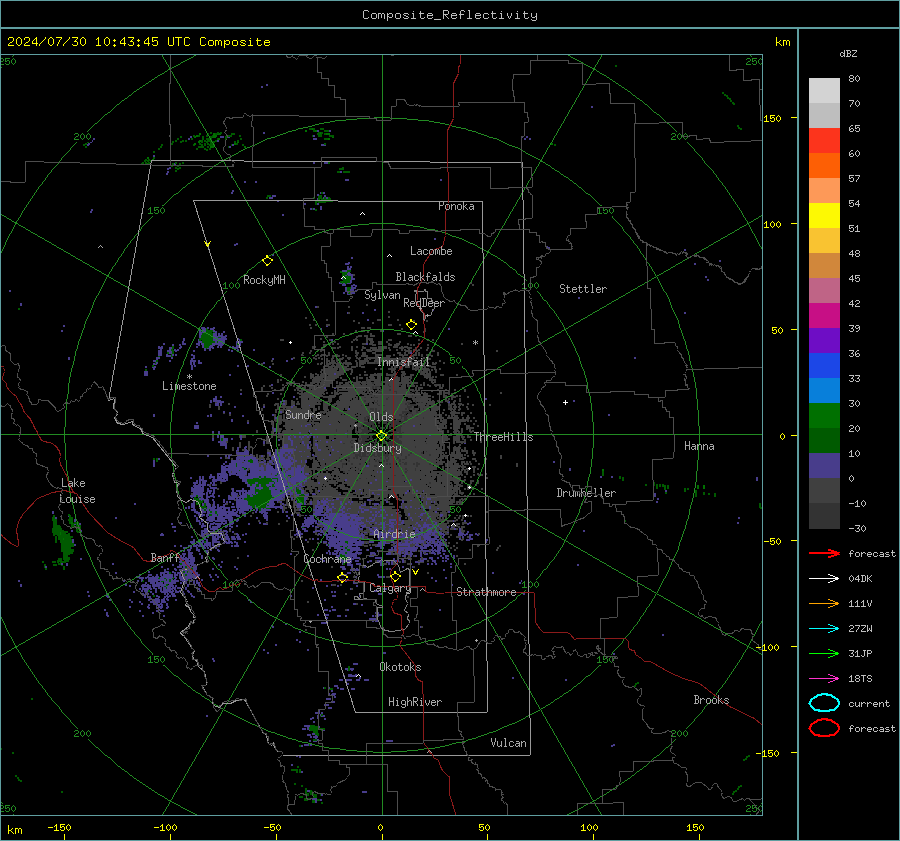Click the lightest gray swatch beside 80 dBZ

point(824,91)
